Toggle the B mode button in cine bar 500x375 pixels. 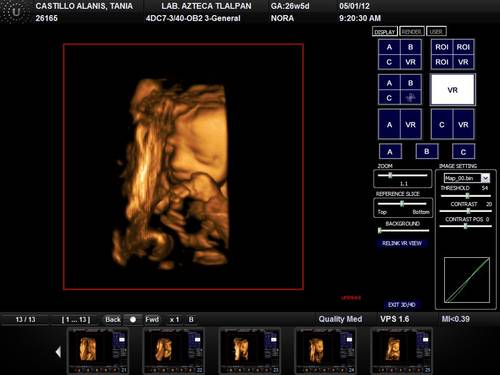pos(191,319)
